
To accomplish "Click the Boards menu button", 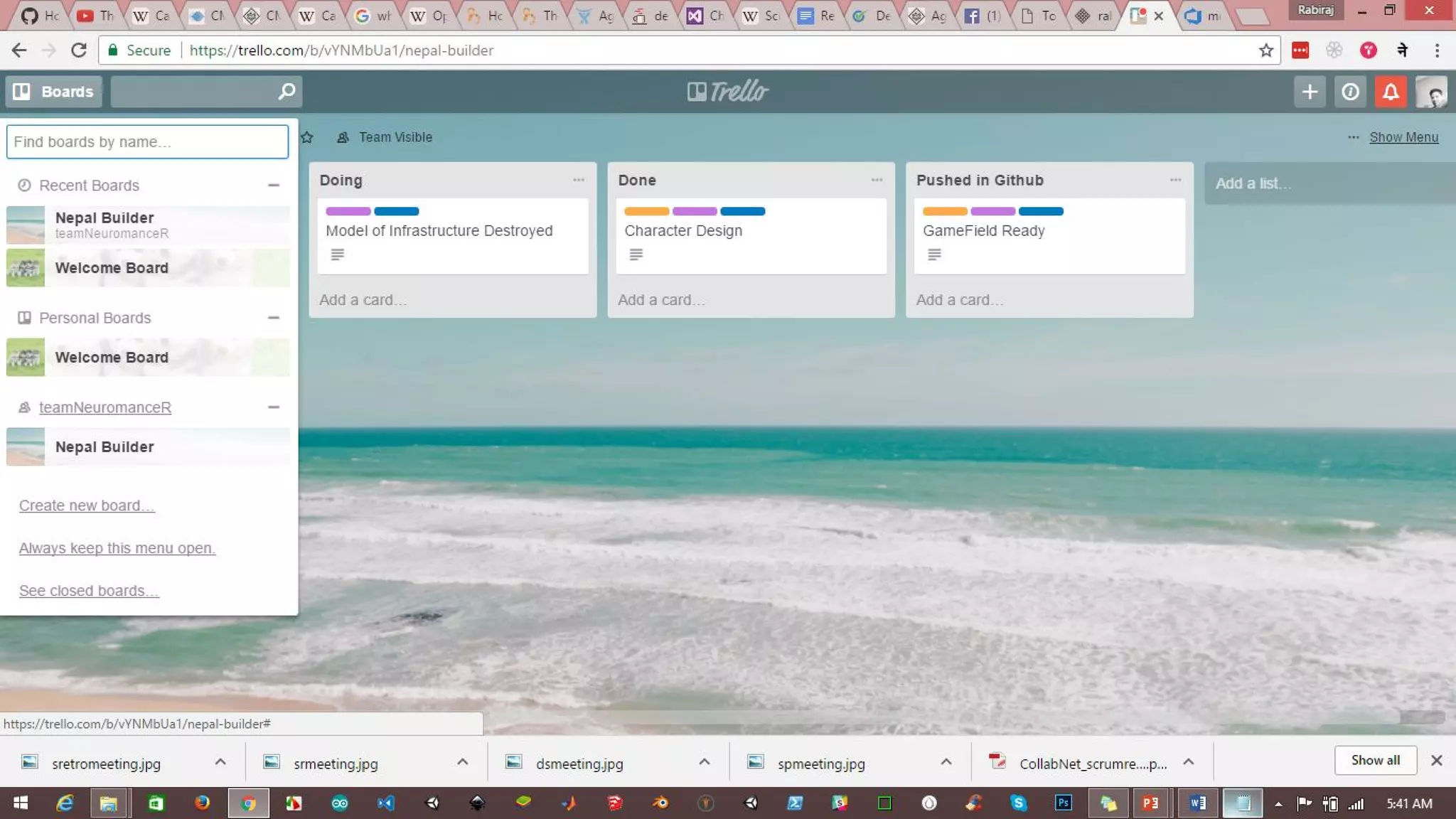I will click(54, 92).
